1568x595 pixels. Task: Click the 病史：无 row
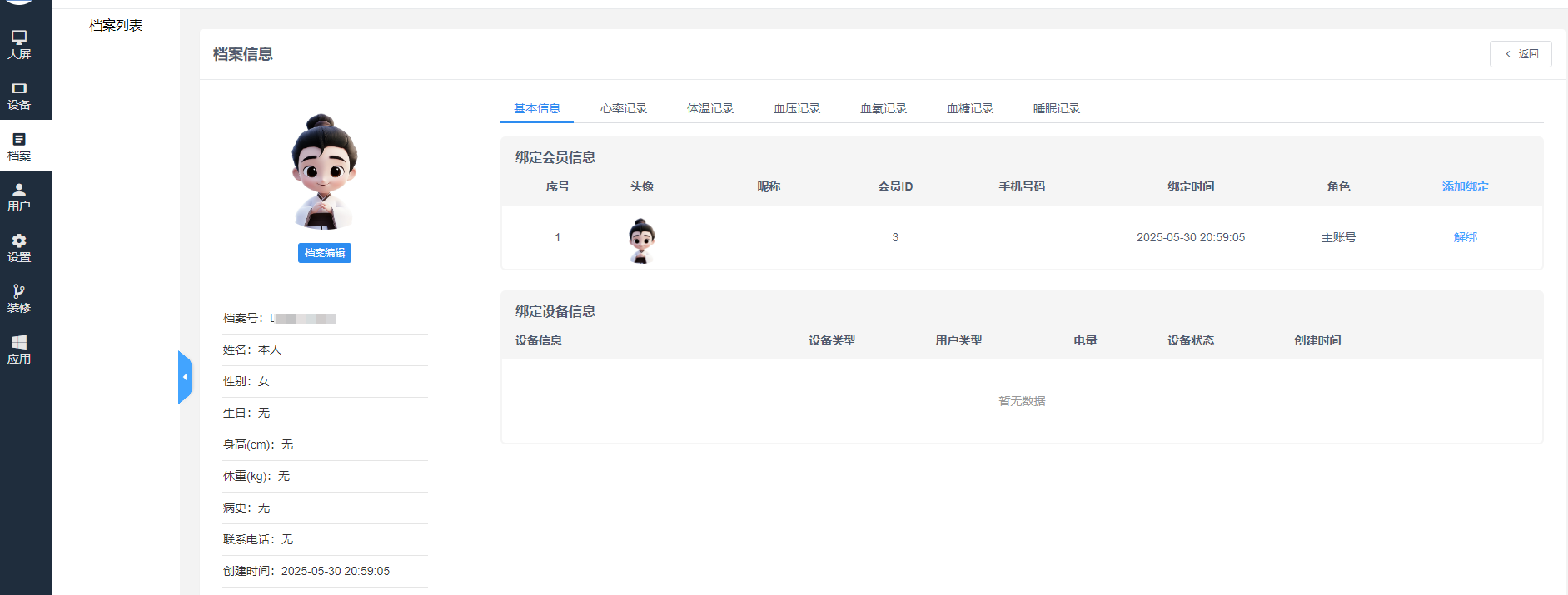[325, 508]
